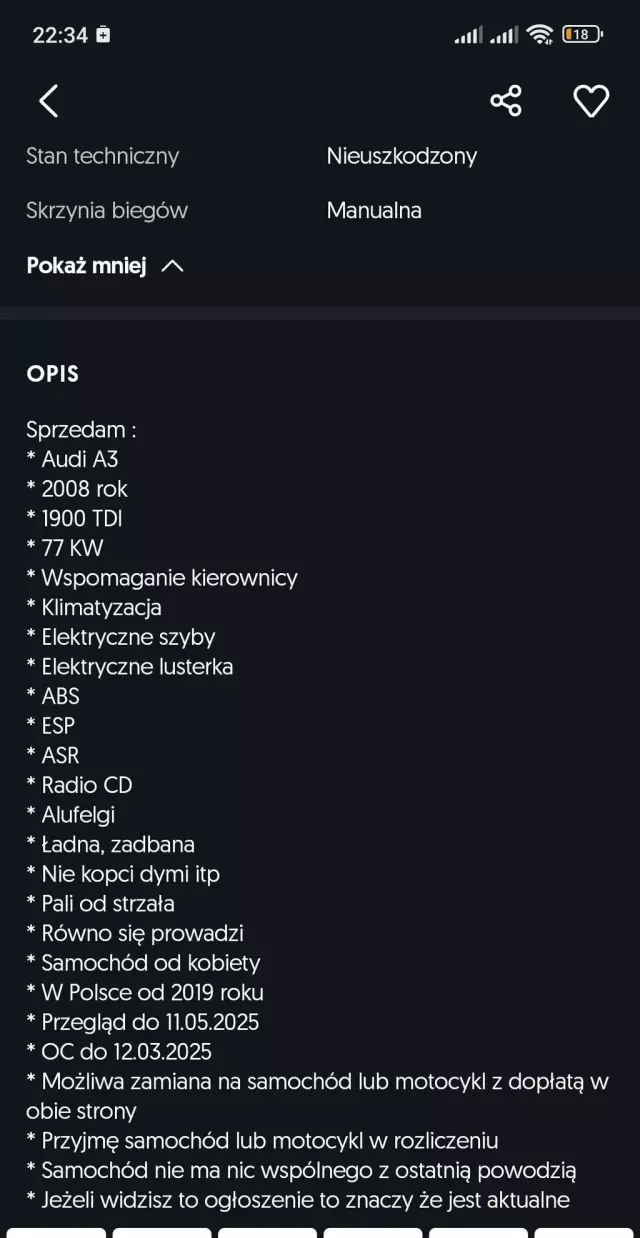Tap the 22:34 clock
Viewport: 640px width, 1238px height.
pyautogui.click(x=60, y=35)
